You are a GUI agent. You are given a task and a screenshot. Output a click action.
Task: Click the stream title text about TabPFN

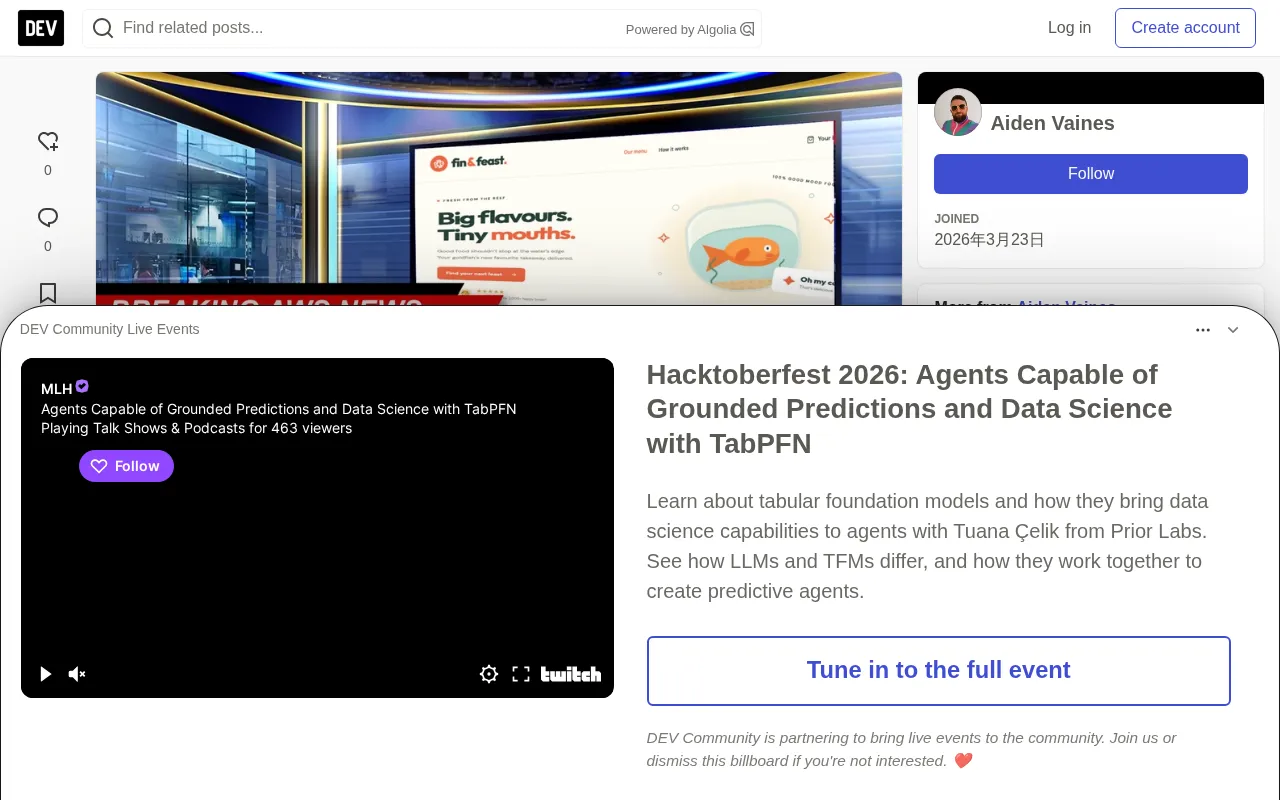279,409
